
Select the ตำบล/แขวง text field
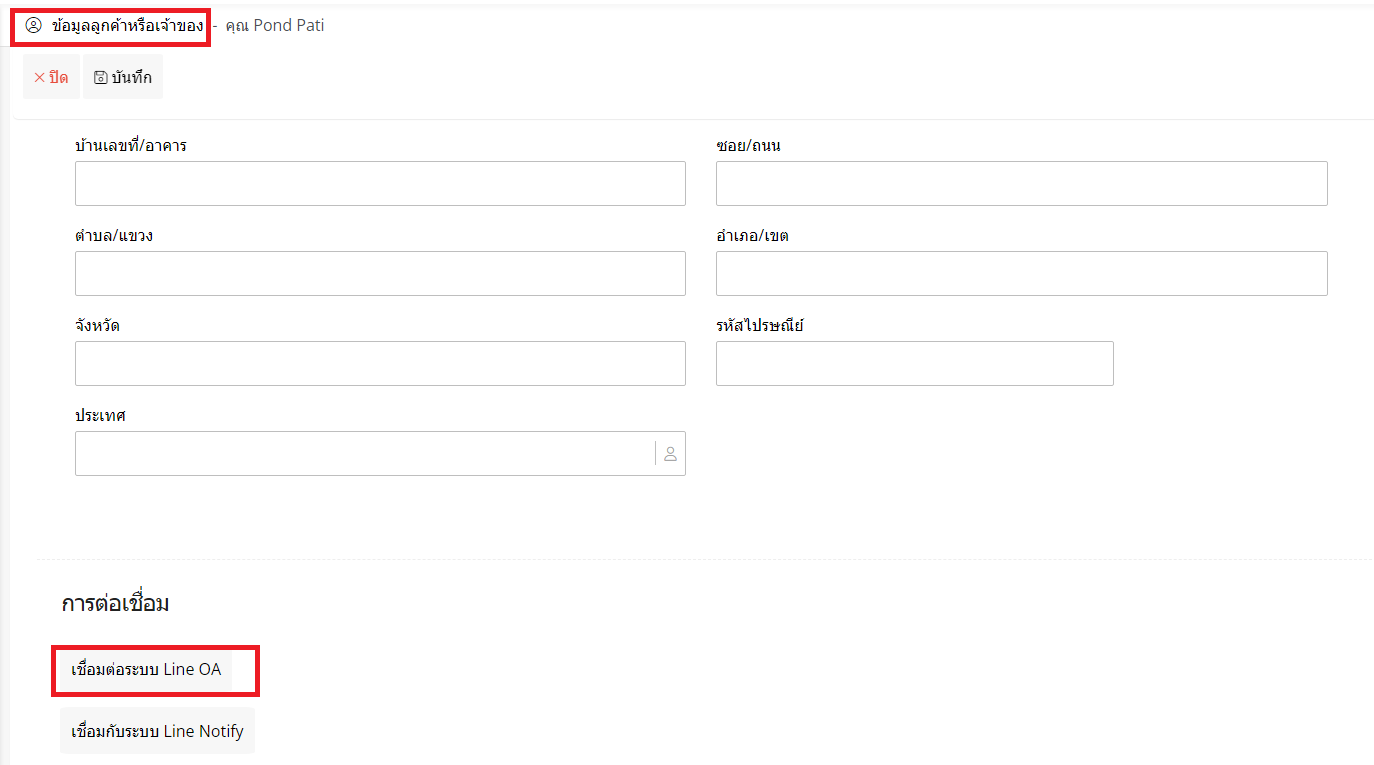coord(380,274)
